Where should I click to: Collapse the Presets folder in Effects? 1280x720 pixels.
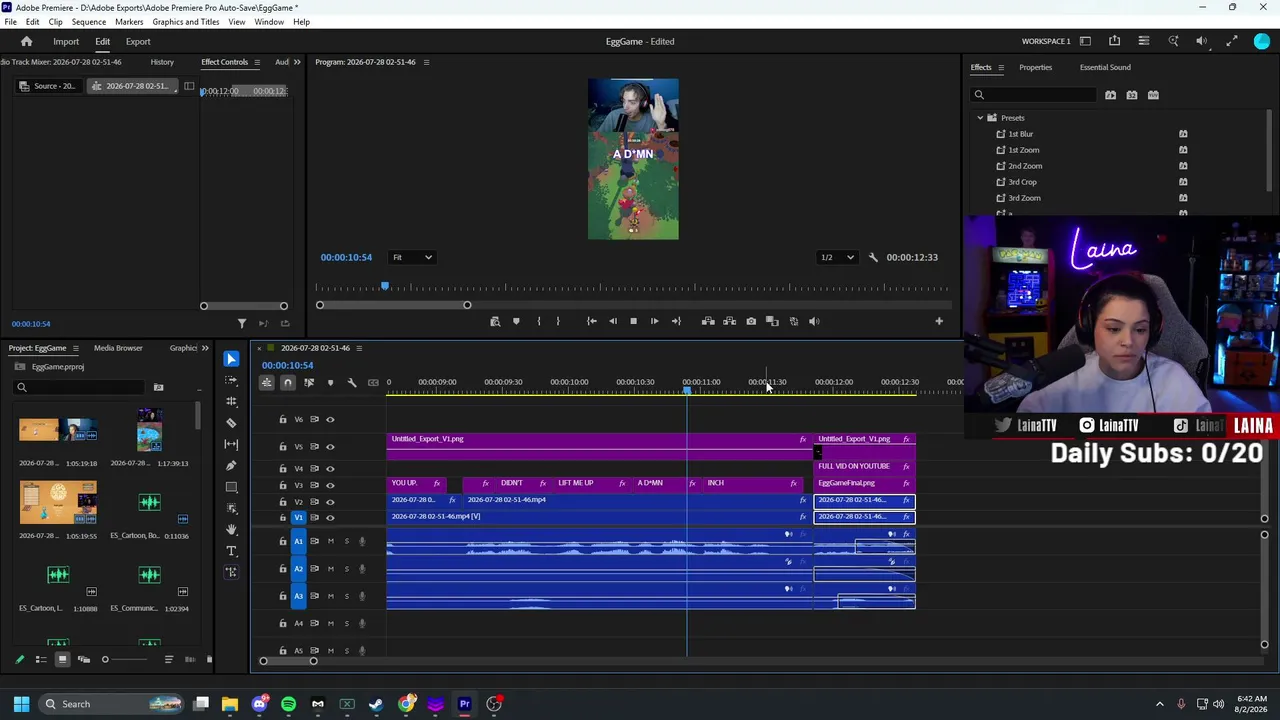(x=980, y=118)
